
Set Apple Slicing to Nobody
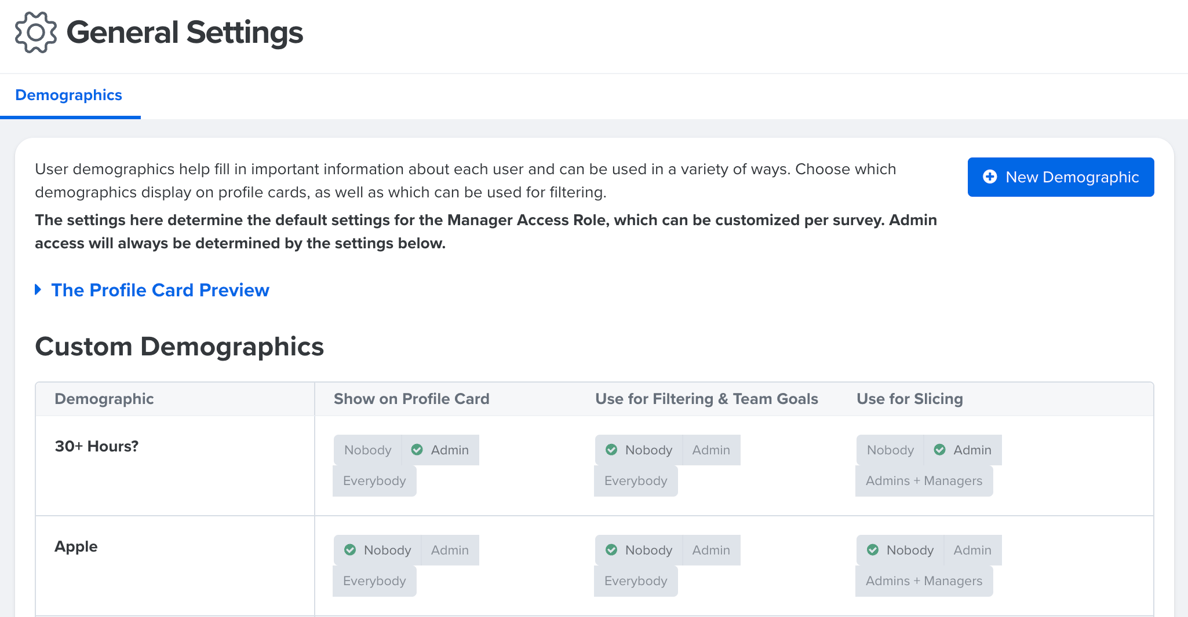point(900,550)
